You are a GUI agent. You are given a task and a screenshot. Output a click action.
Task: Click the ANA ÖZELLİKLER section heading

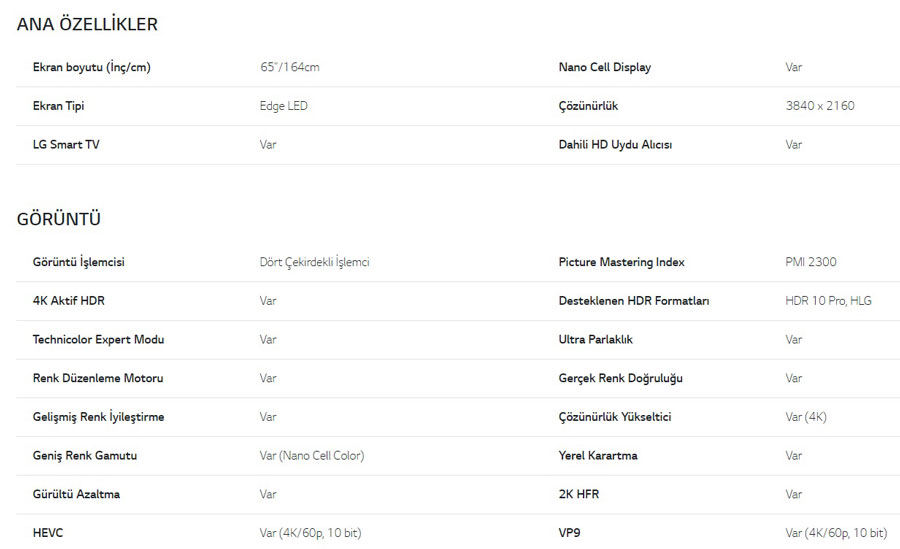click(x=87, y=24)
